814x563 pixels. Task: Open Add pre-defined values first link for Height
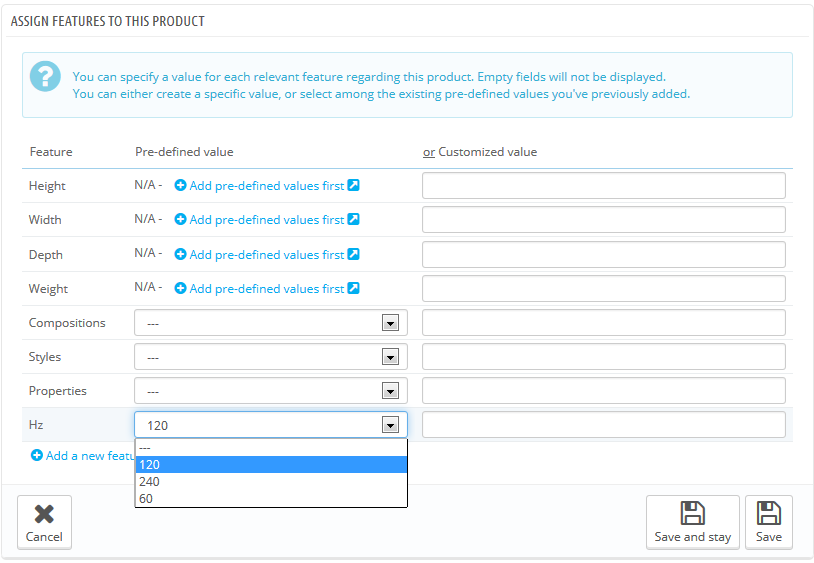[266, 185]
